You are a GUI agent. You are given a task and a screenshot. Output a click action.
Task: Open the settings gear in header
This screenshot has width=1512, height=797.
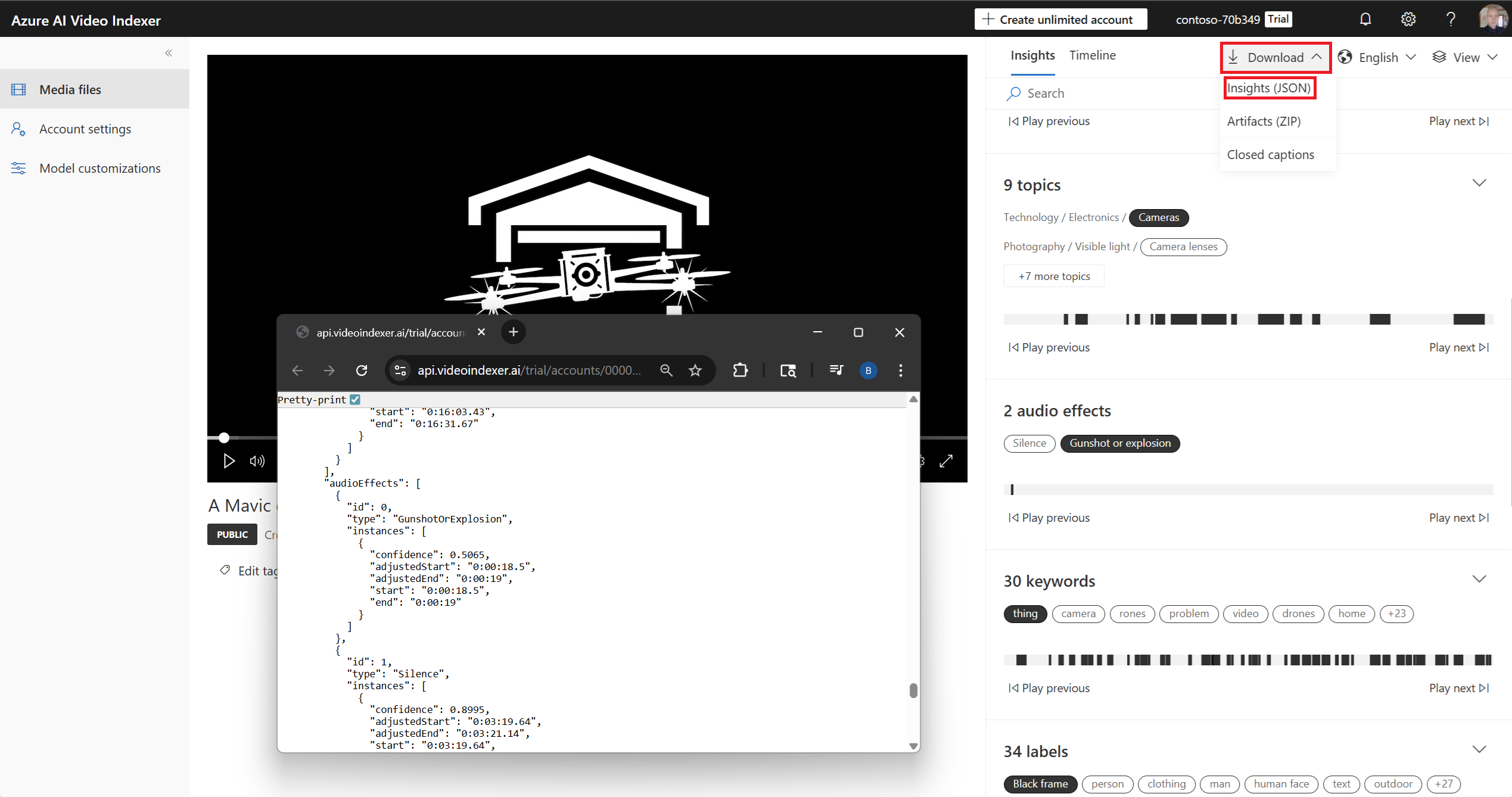point(1408,20)
